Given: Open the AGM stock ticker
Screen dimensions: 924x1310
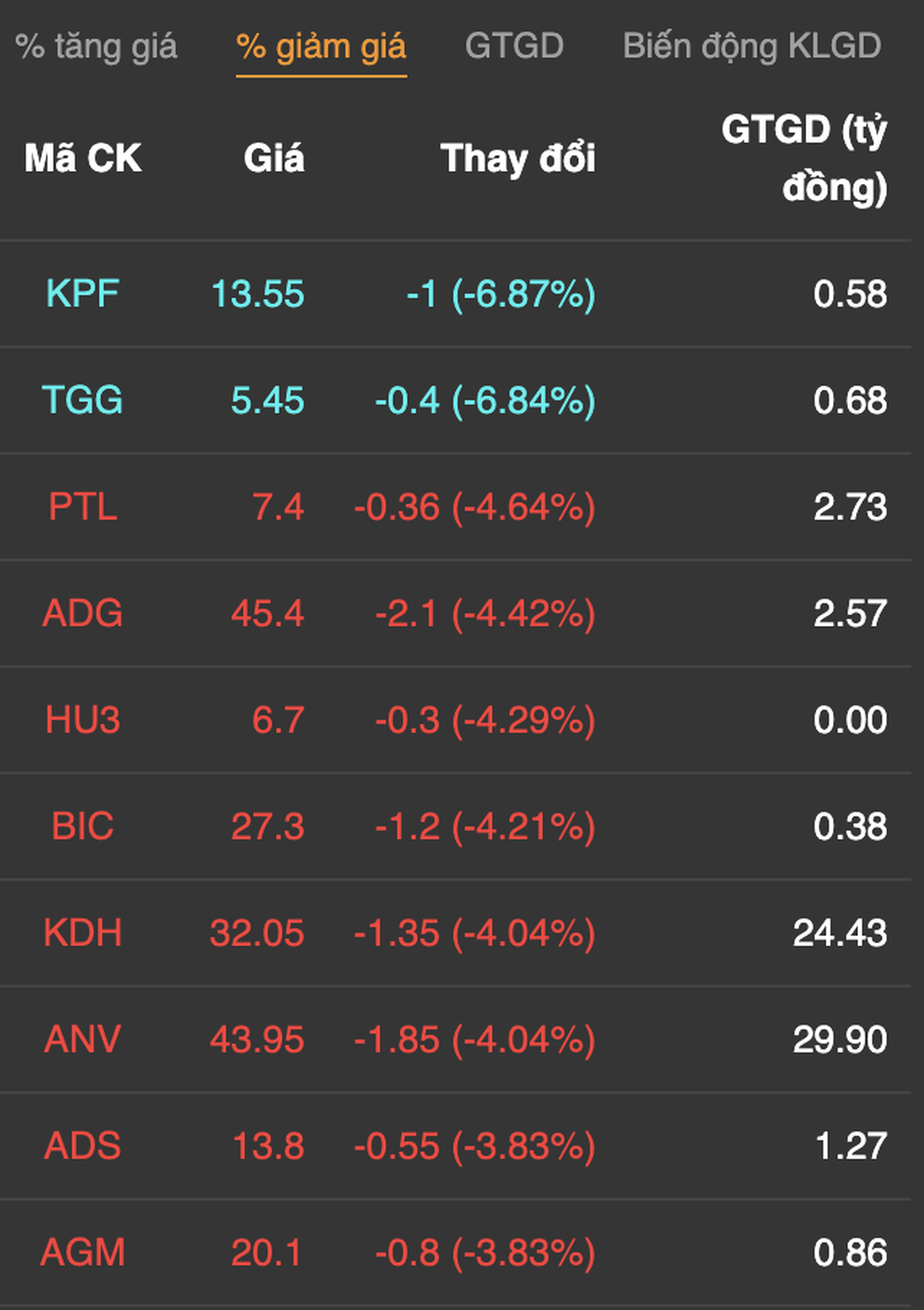Looking at the screenshot, I should coord(82,1253).
